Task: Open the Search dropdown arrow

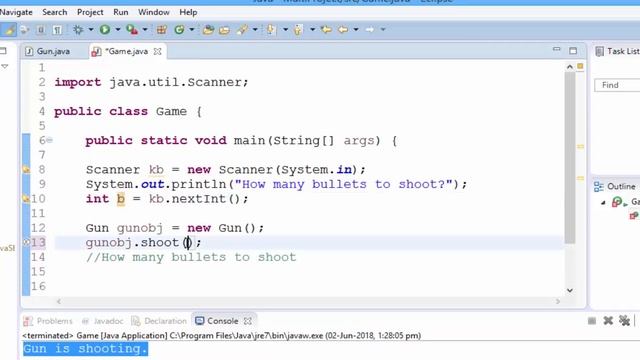Action: (255, 29)
